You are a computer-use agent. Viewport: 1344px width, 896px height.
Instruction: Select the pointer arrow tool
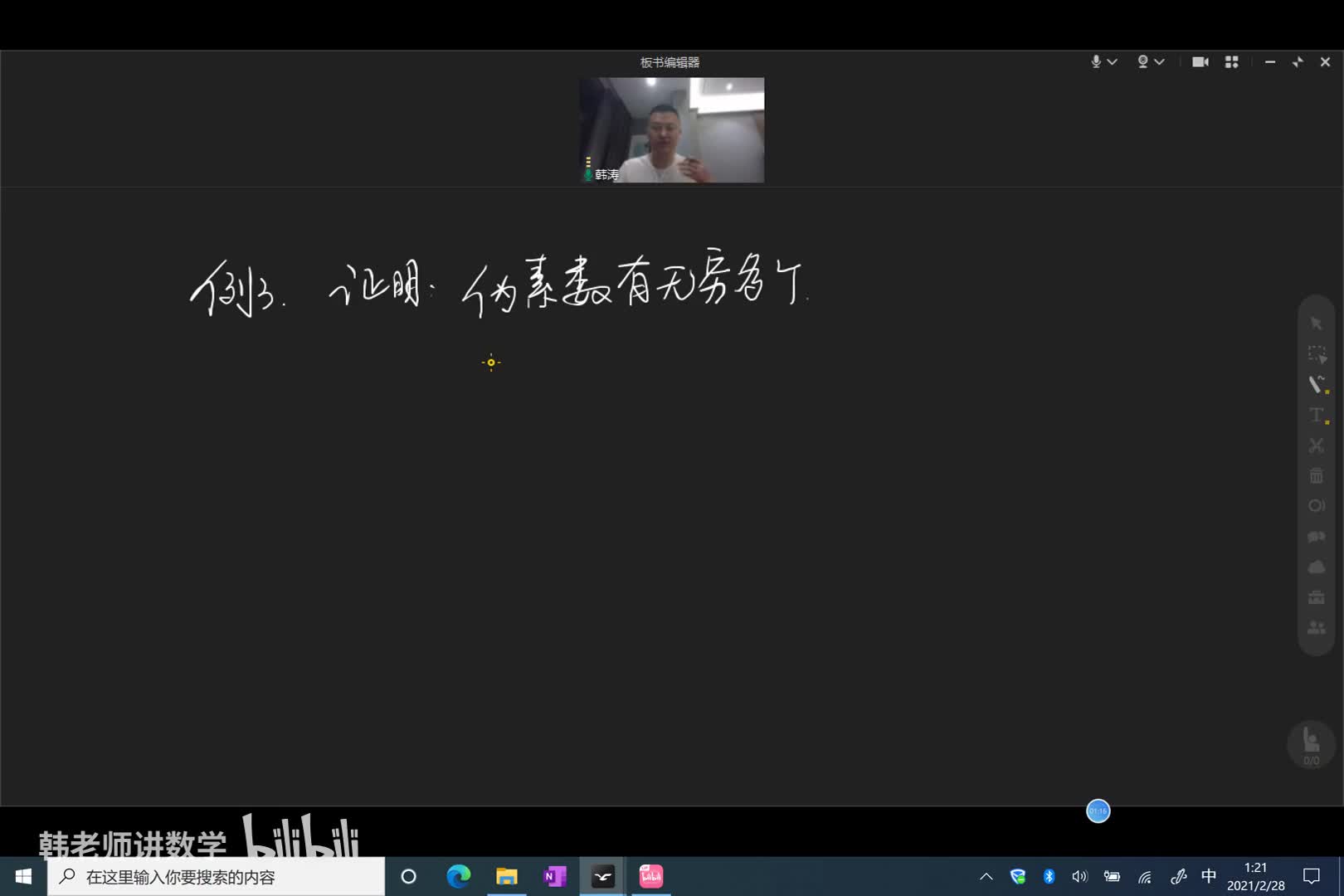pyautogui.click(x=1316, y=324)
